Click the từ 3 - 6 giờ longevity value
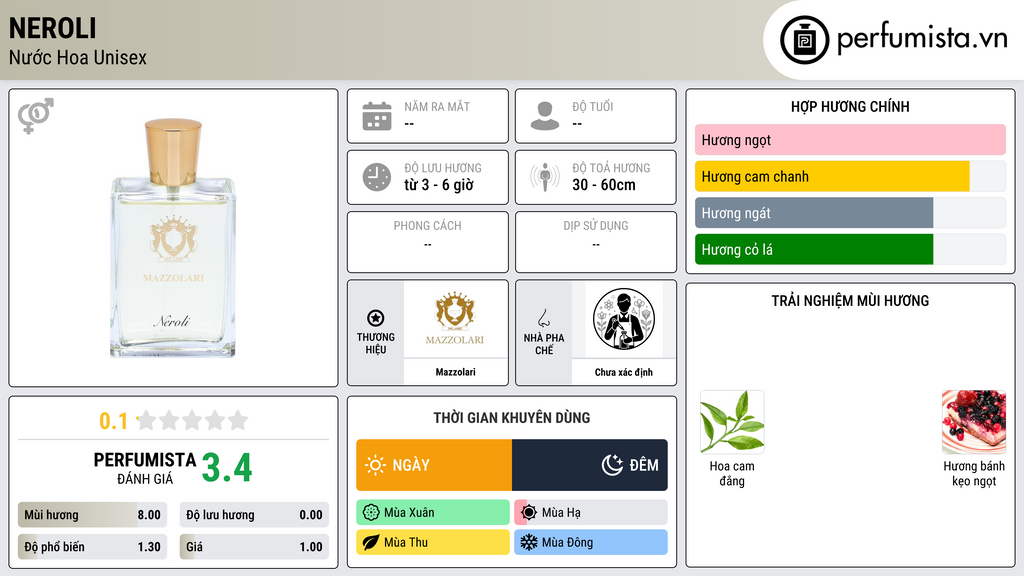1024x576 pixels. [x=439, y=185]
